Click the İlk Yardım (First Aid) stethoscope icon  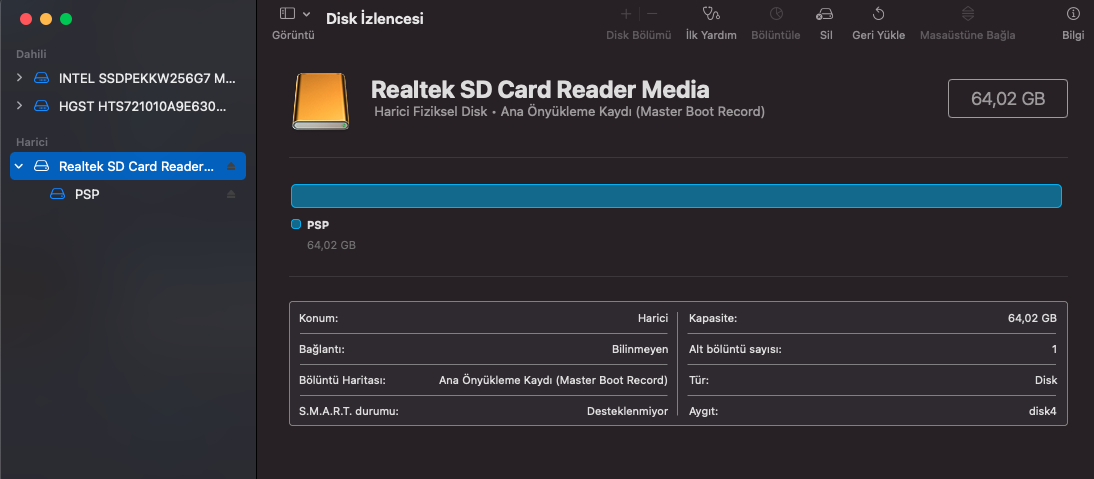[x=710, y=14]
